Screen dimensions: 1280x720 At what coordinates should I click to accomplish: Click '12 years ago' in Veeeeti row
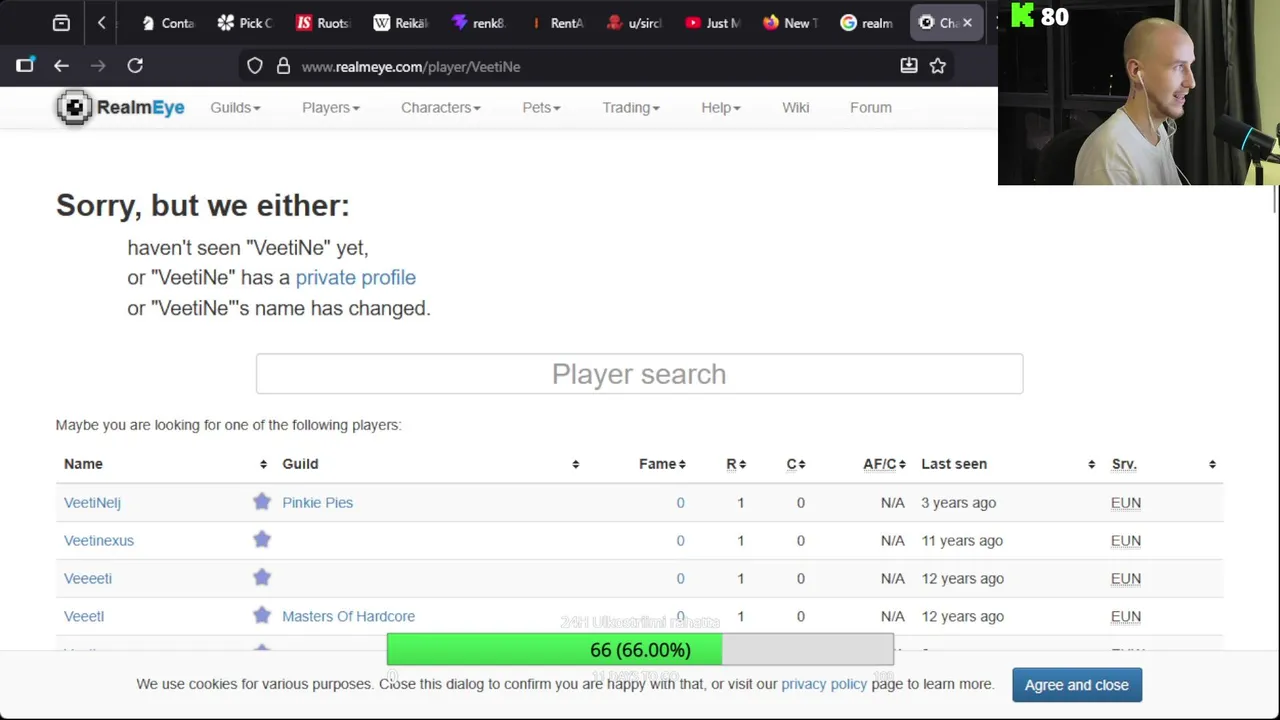(962, 578)
